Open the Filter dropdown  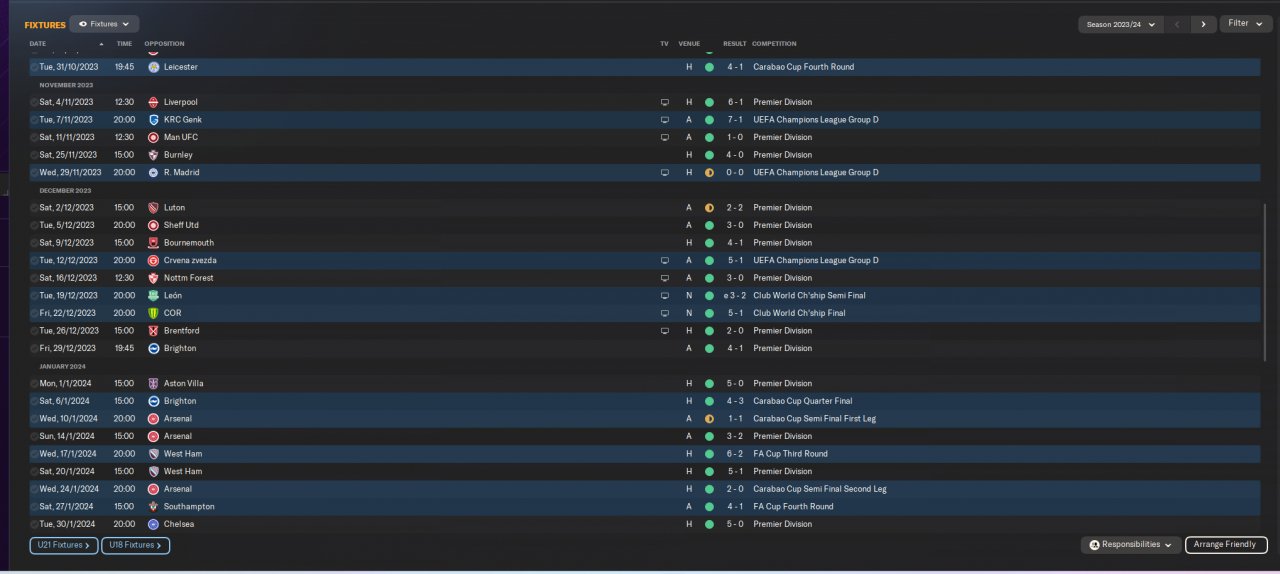(x=1245, y=24)
